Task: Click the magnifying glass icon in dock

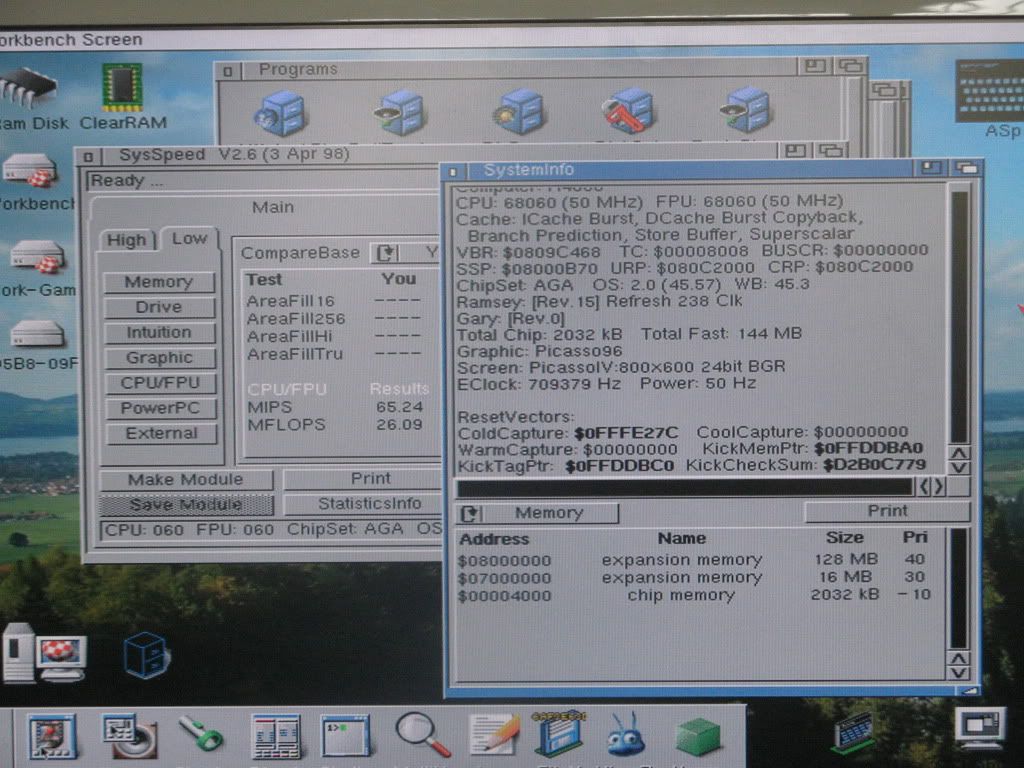Action: [x=422, y=734]
